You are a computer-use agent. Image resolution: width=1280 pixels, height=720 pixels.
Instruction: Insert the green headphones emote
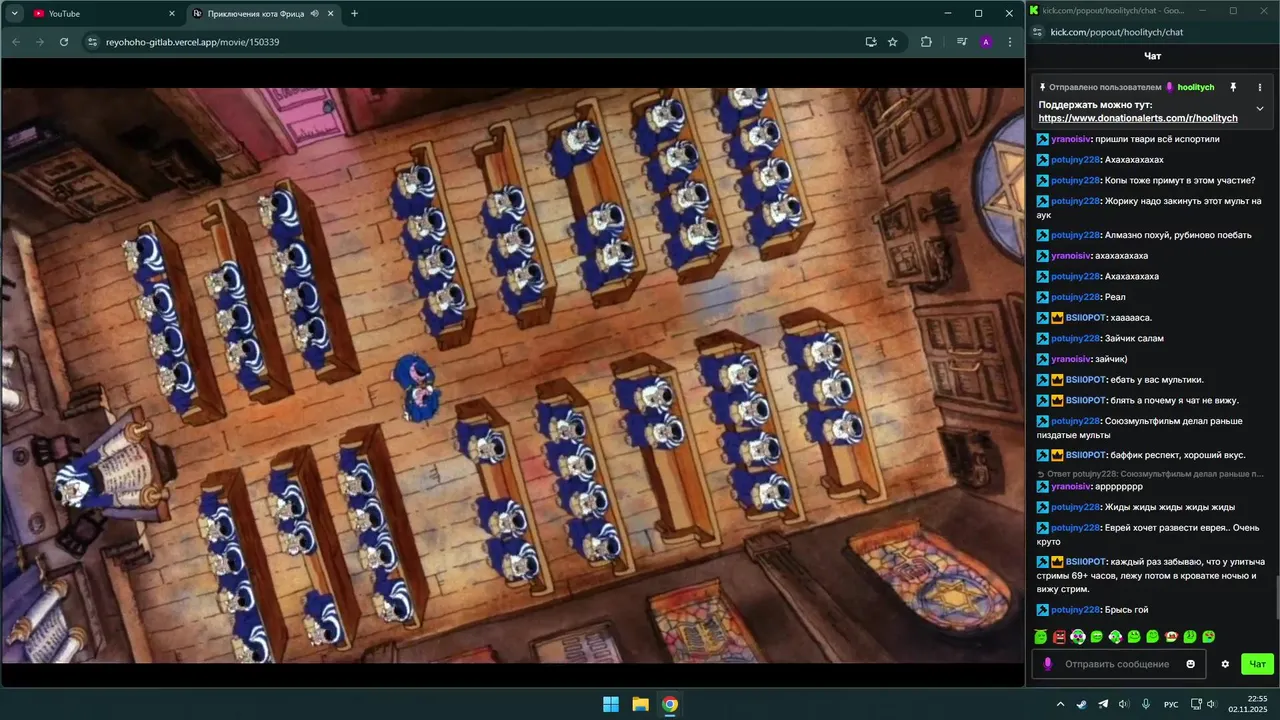[x=1078, y=637]
